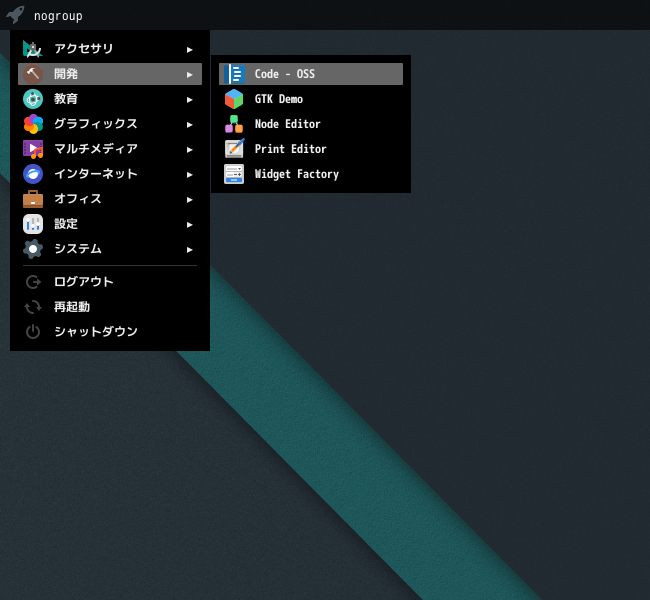650x600 pixels.
Task: Click the オフィス briefcase icon
Action: (x=33, y=199)
